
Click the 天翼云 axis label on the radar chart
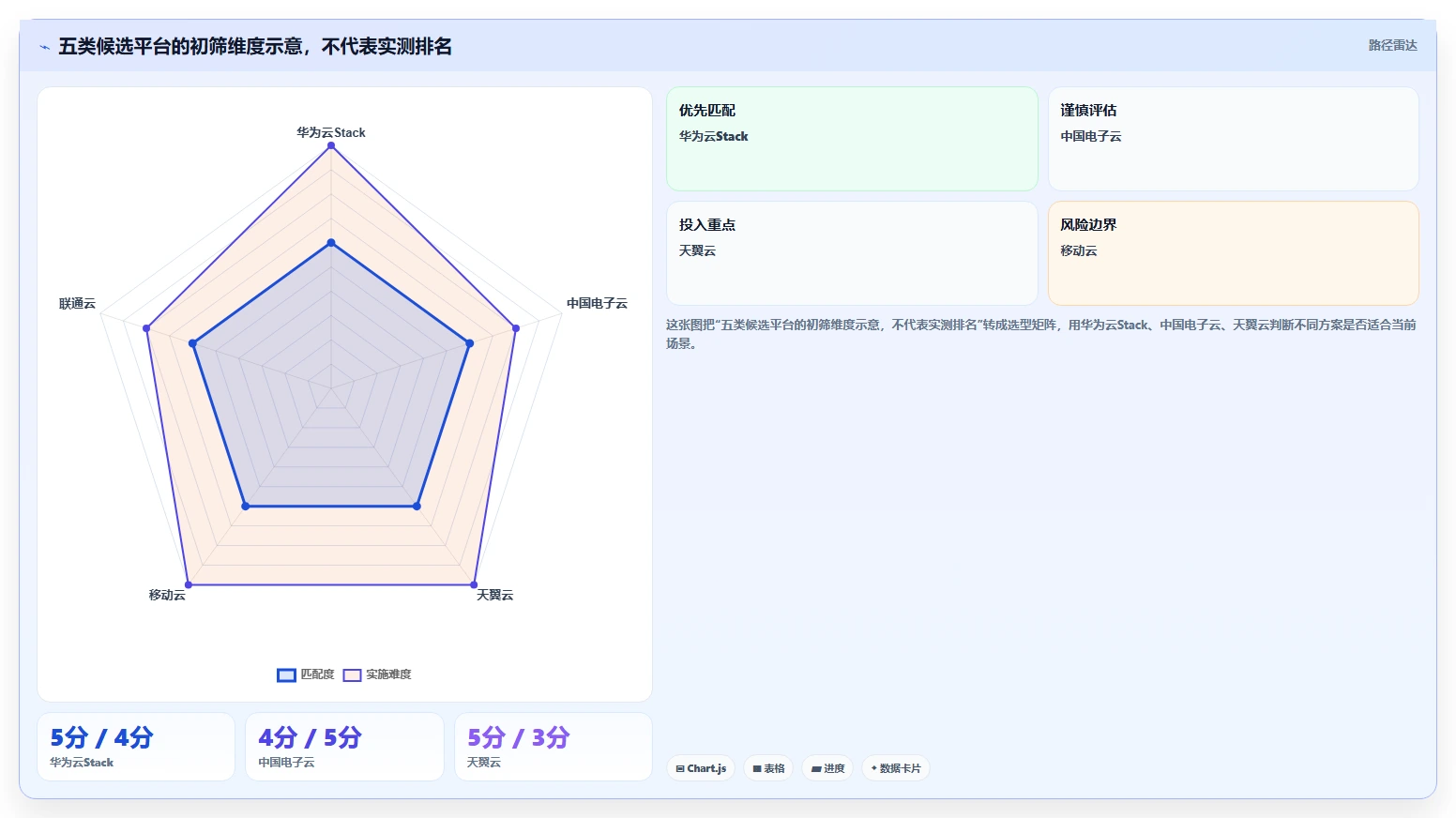pyautogui.click(x=494, y=595)
